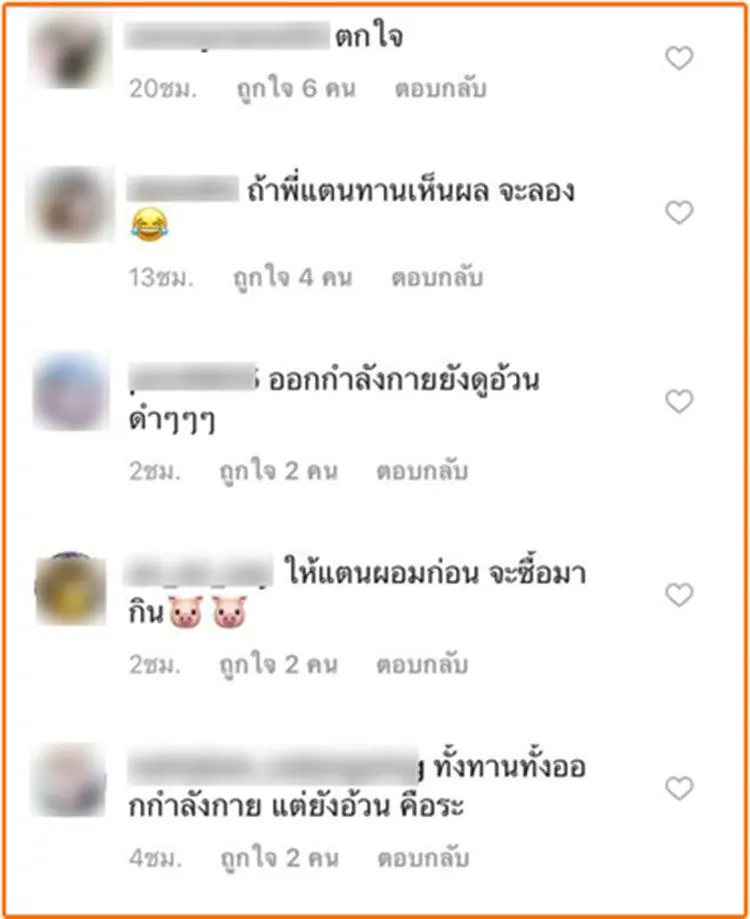750x919 pixels.
Task: Tap heart on 'ถ้าพี่แตนทานเห็นผล จะลอง' comment
Action: coord(679,212)
